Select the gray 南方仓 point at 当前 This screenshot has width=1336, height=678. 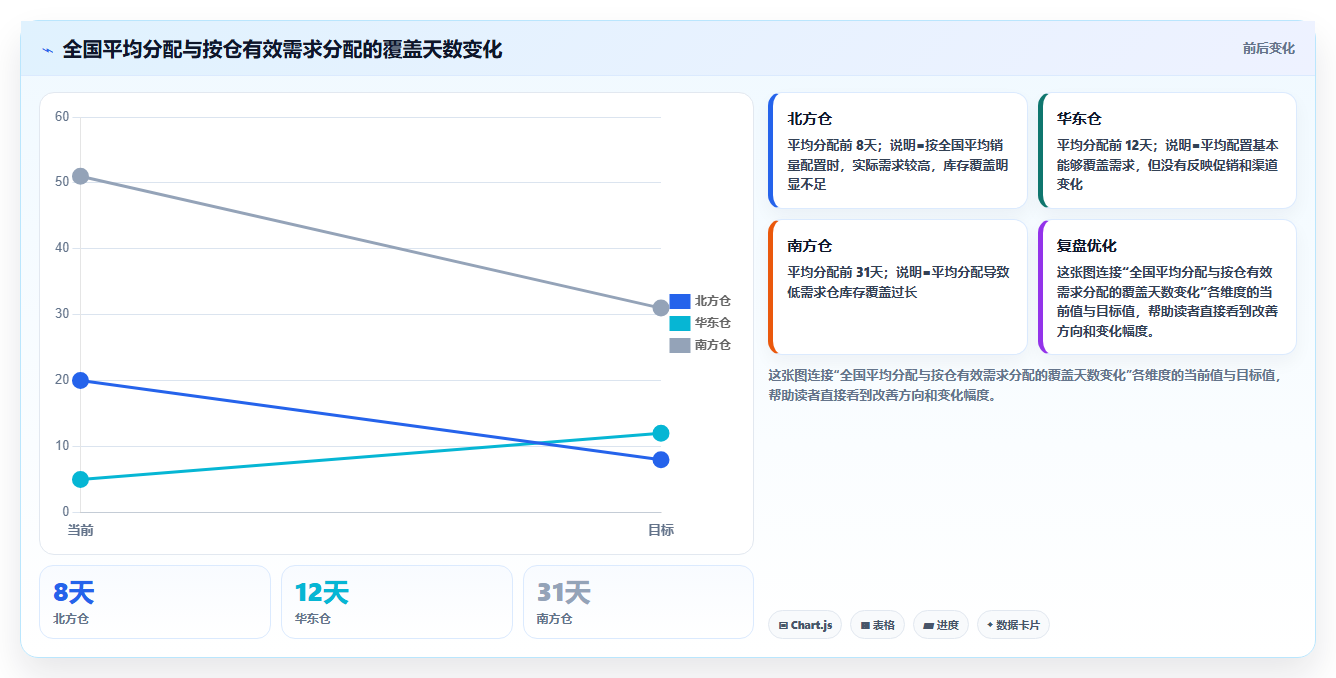[81, 176]
